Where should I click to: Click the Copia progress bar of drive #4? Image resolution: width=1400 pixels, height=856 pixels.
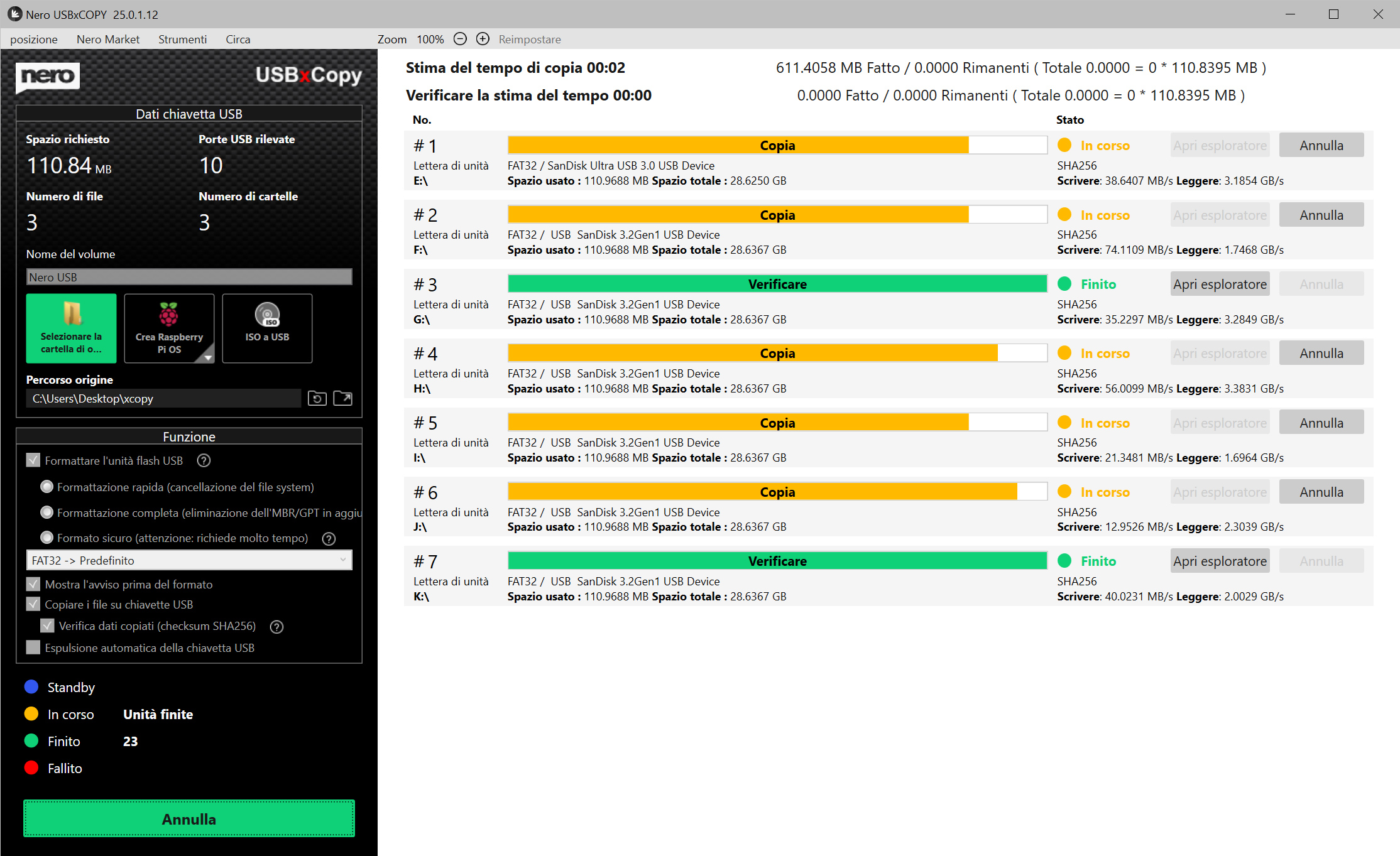777,353
